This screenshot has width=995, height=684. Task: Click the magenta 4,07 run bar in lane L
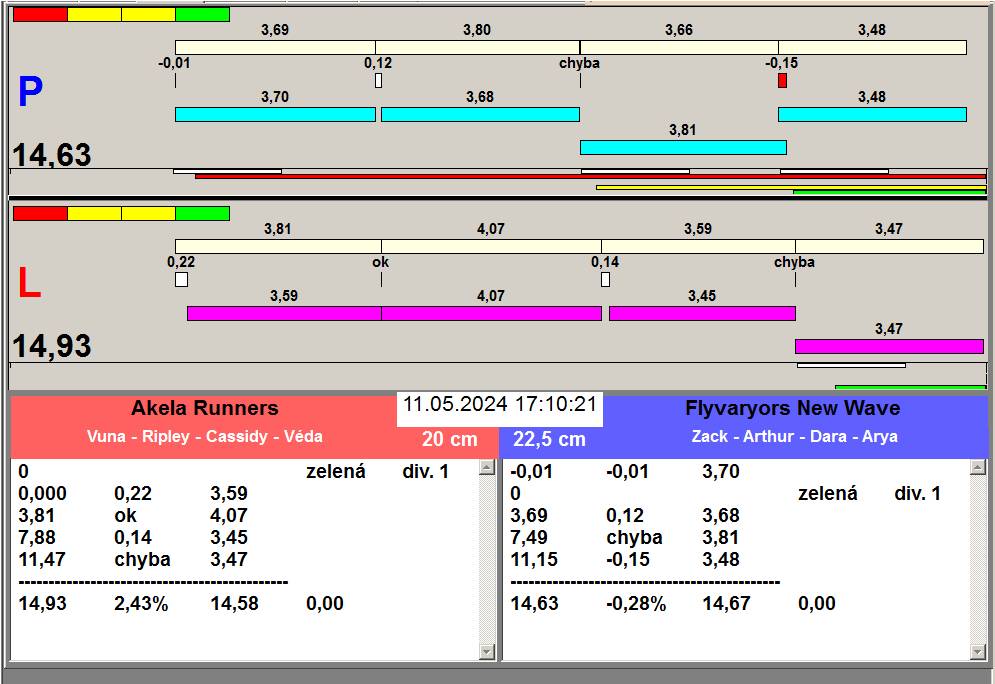(491, 313)
